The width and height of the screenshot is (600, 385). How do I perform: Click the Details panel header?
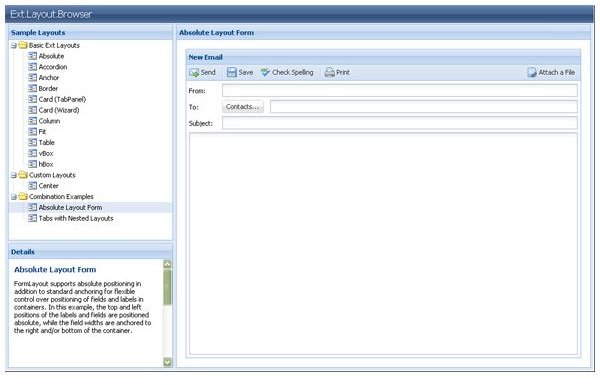(91, 251)
